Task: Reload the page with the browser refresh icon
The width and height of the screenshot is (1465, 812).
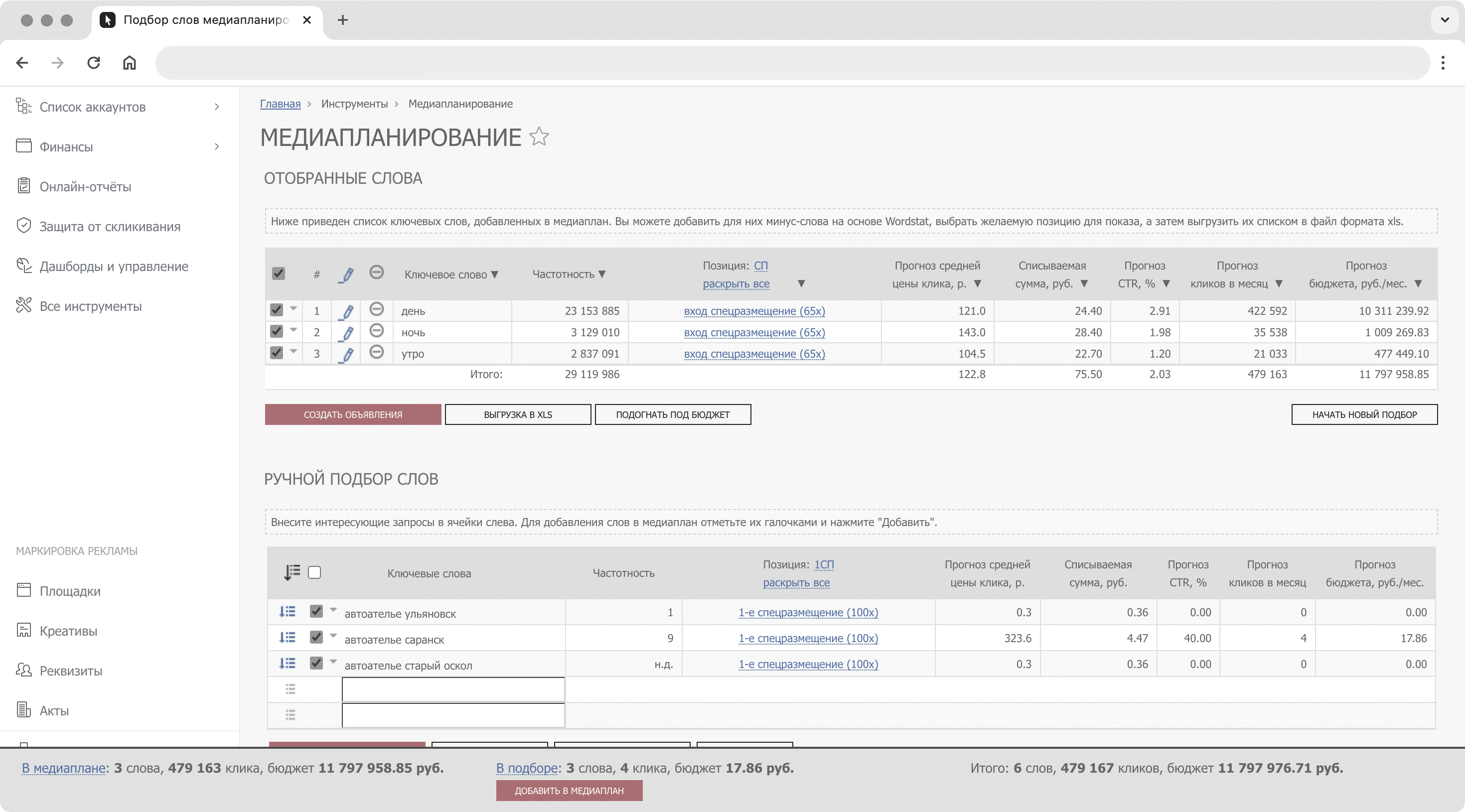Action: point(94,63)
